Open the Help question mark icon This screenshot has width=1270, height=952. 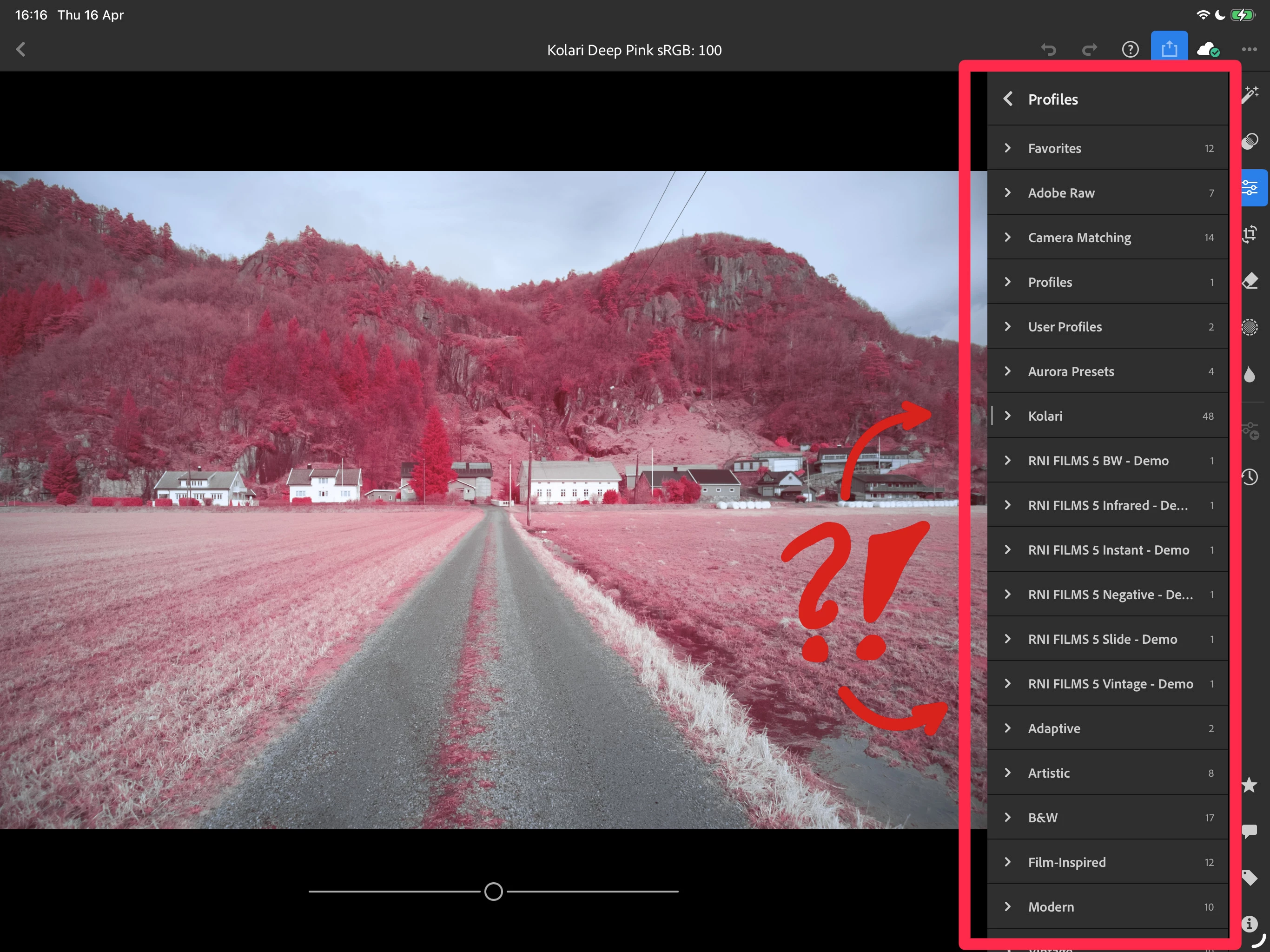coord(1130,50)
